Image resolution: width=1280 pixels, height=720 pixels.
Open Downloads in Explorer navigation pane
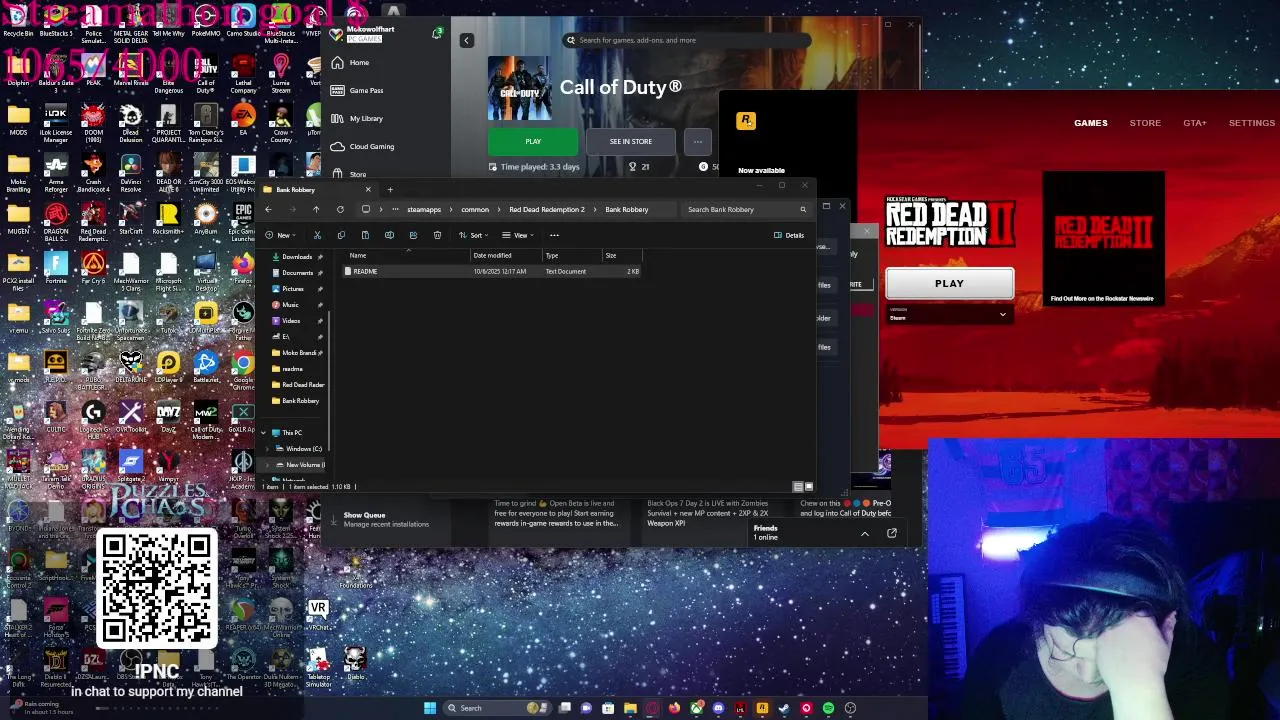[296, 256]
